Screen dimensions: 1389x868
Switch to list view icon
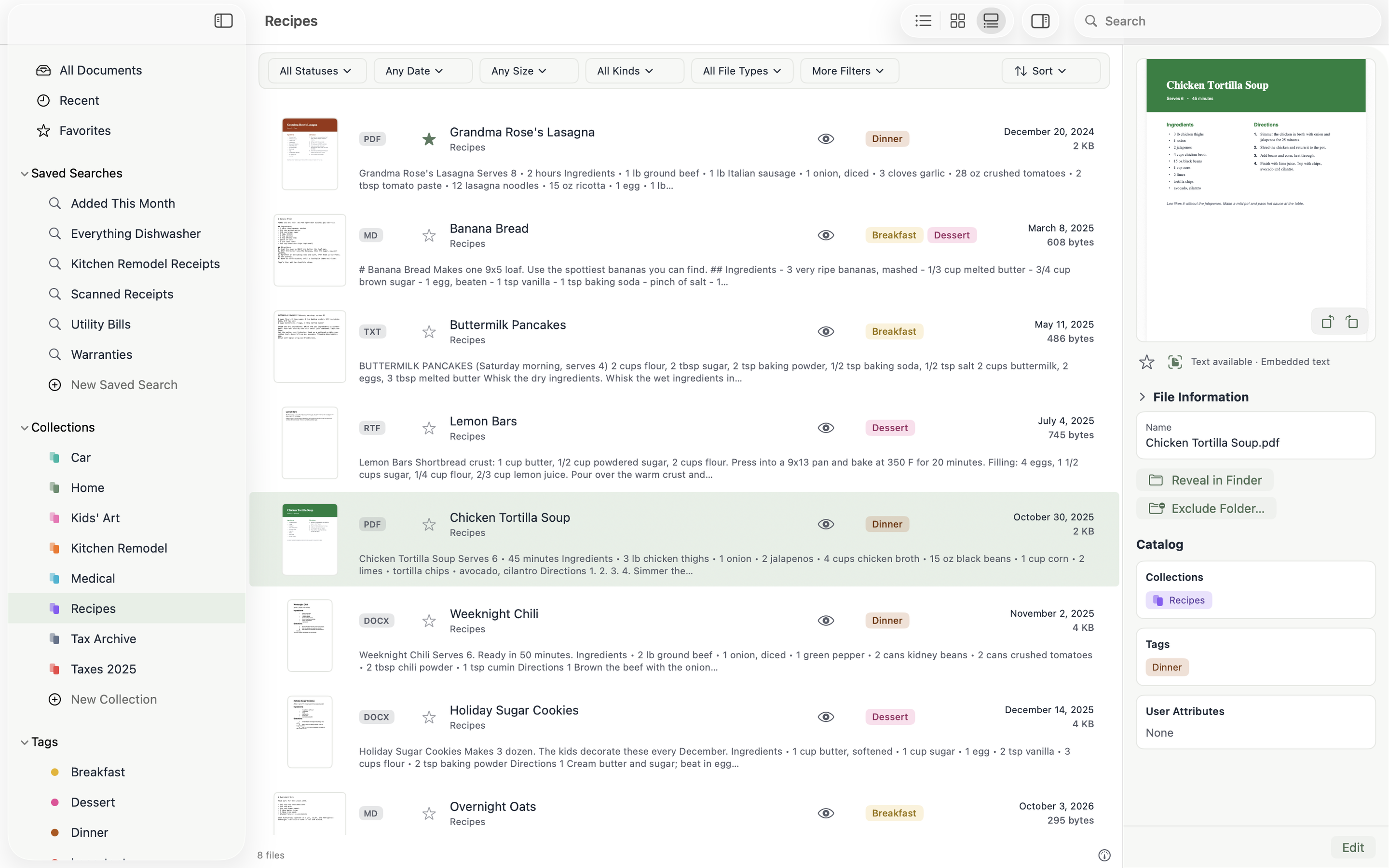click(923, 21)
